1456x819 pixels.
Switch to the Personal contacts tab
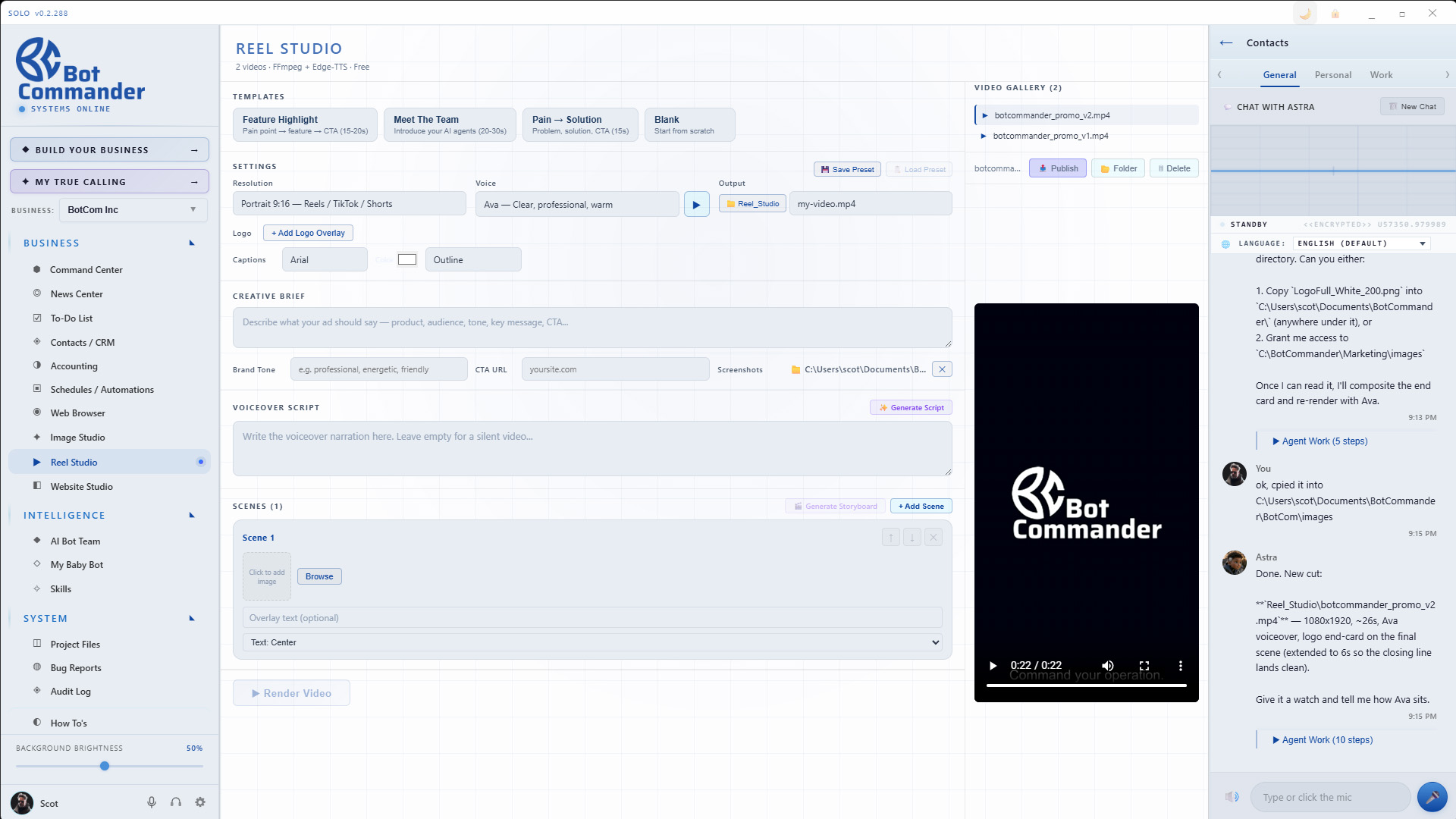point(1333,75)
